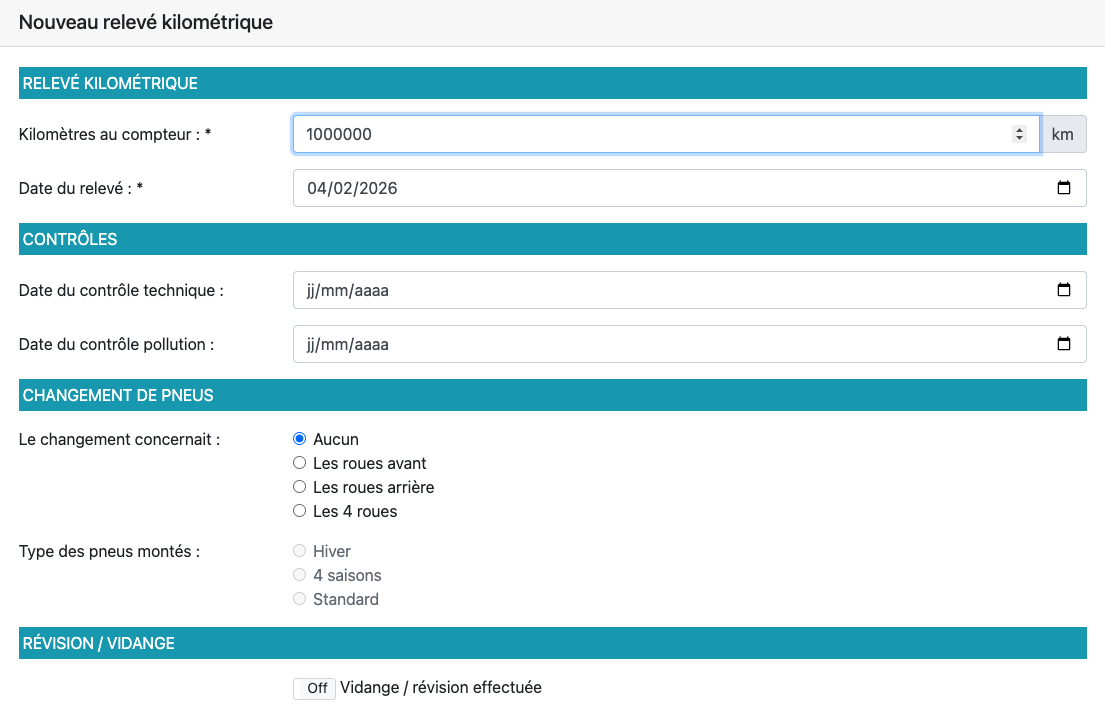Image resolution: width=1105 pixels, height=716 pixels.
Task: Select Les 4 roues radio button
Action: (299, 511)
